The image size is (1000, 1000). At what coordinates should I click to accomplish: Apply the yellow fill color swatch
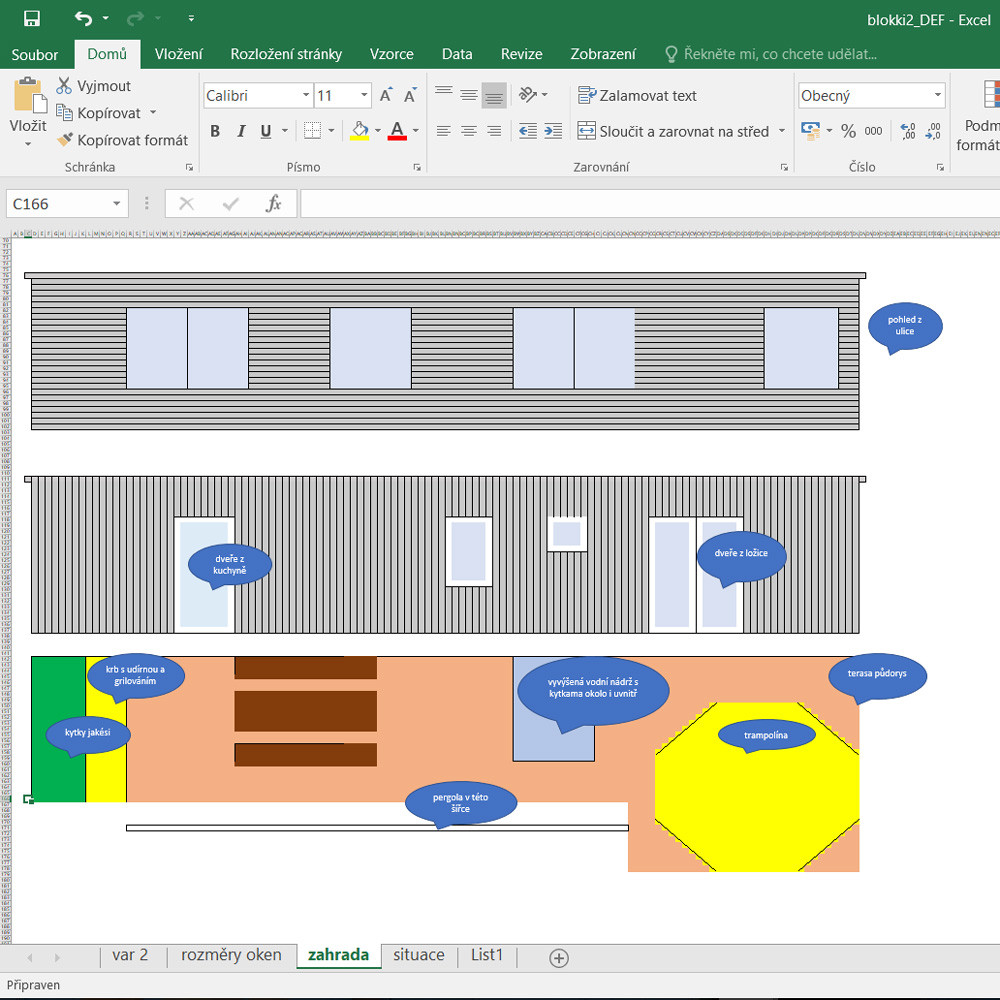pyautogui.click(x=360, y=131)
